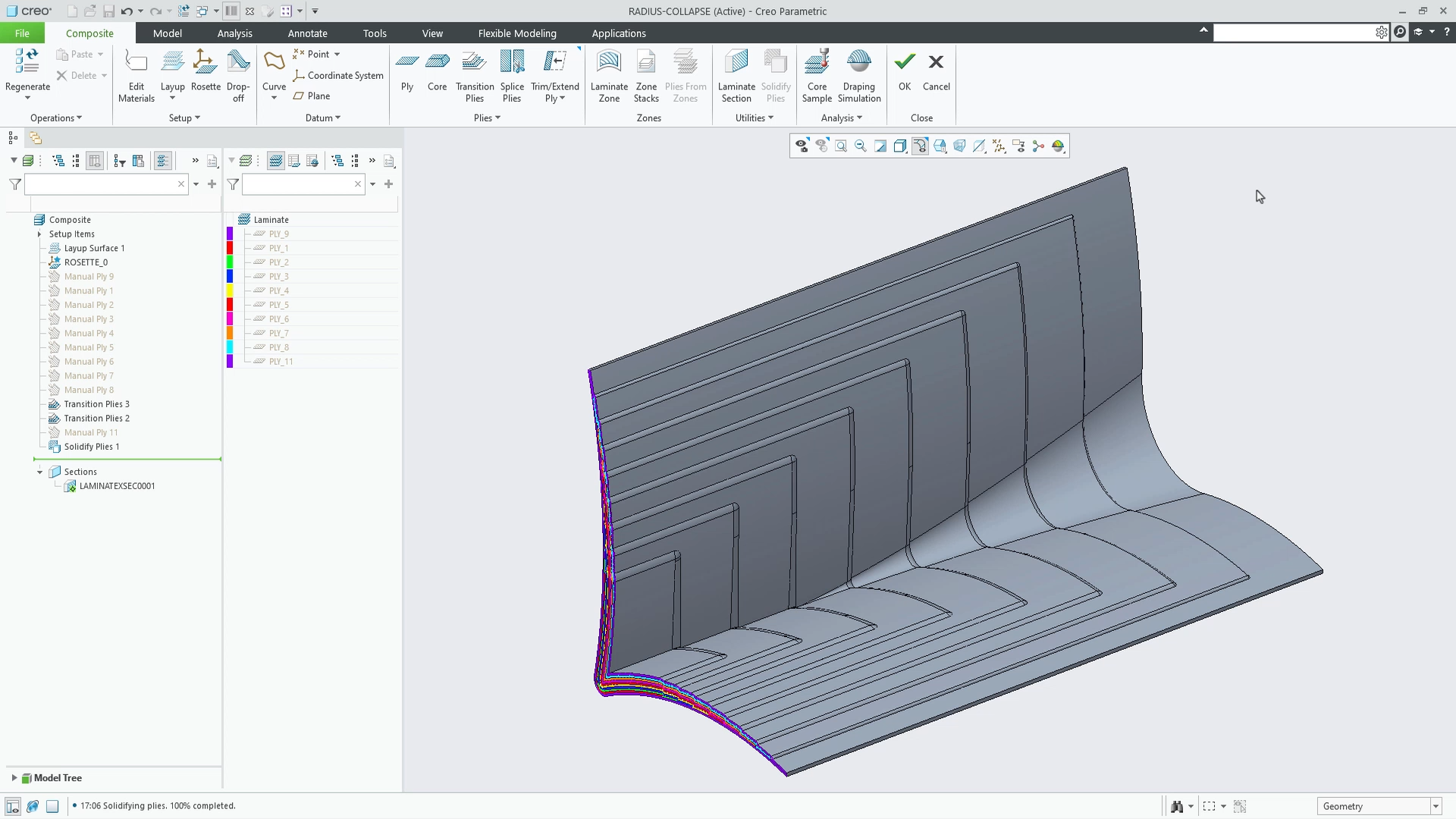Launch Draping Simulation
The image size is (1456, 819).
coord(859,75)
